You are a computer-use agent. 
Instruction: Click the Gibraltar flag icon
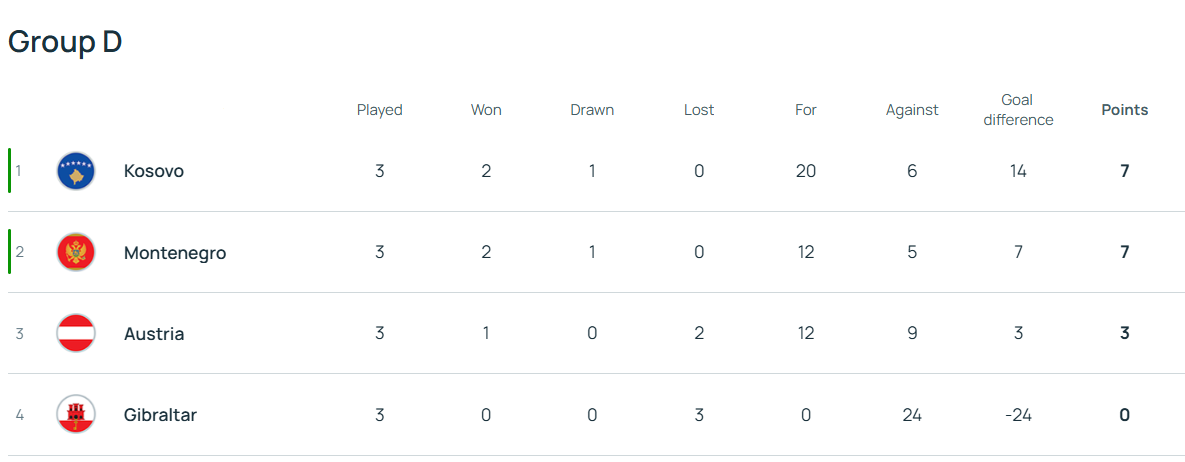[x=76, y=415]
